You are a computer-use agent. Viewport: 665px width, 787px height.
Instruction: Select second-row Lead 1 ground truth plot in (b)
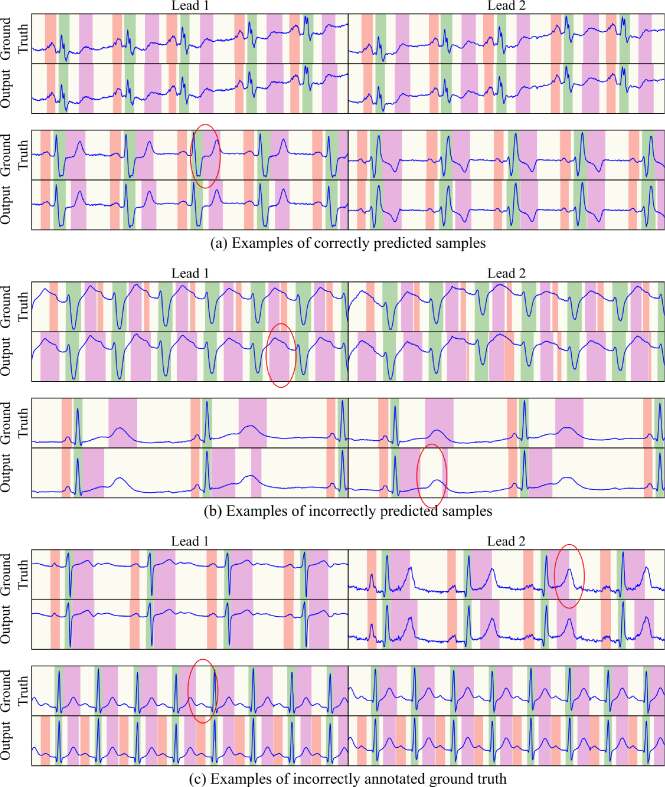[x=190, y=423]
